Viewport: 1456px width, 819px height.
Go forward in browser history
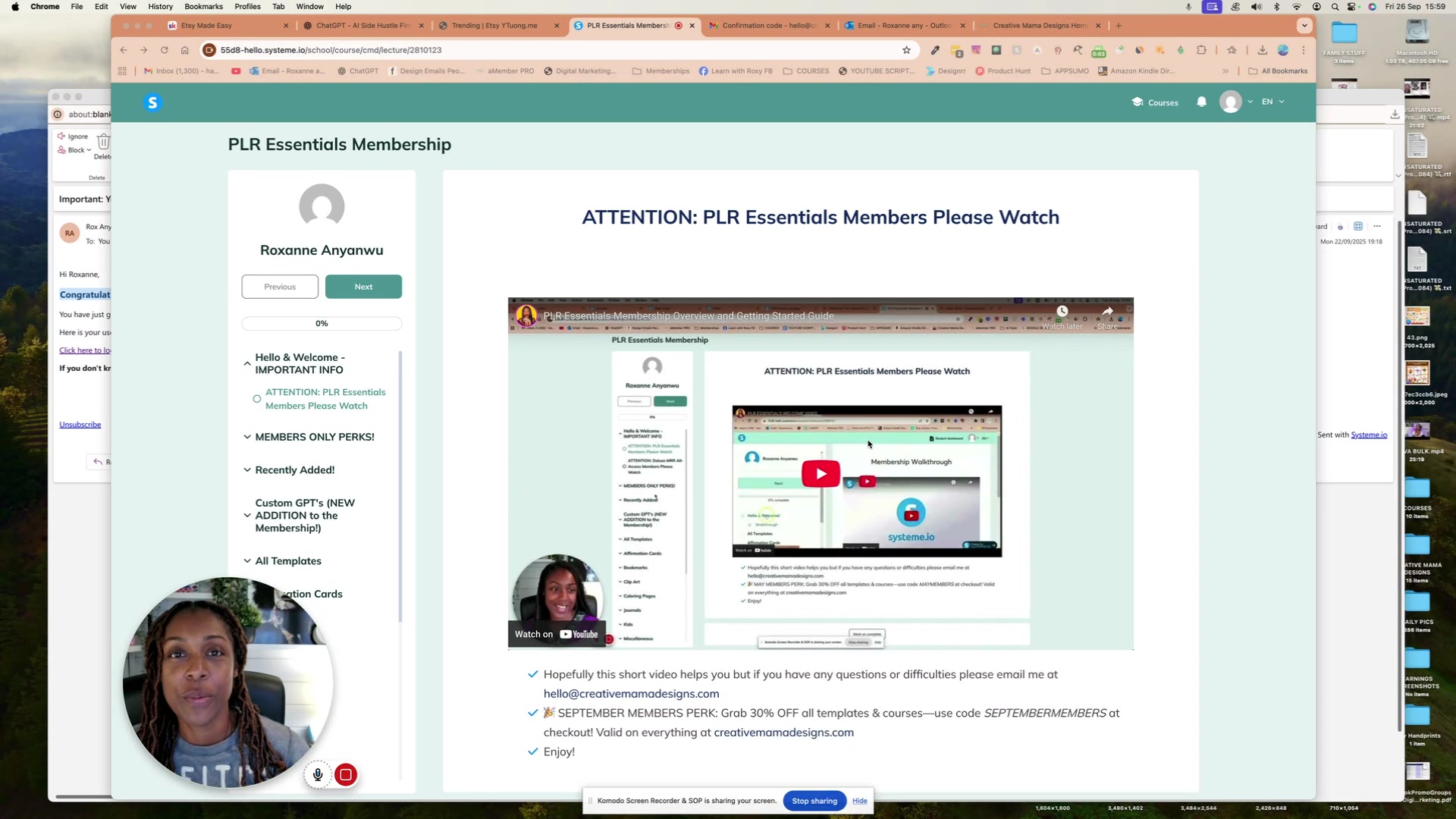144,50
